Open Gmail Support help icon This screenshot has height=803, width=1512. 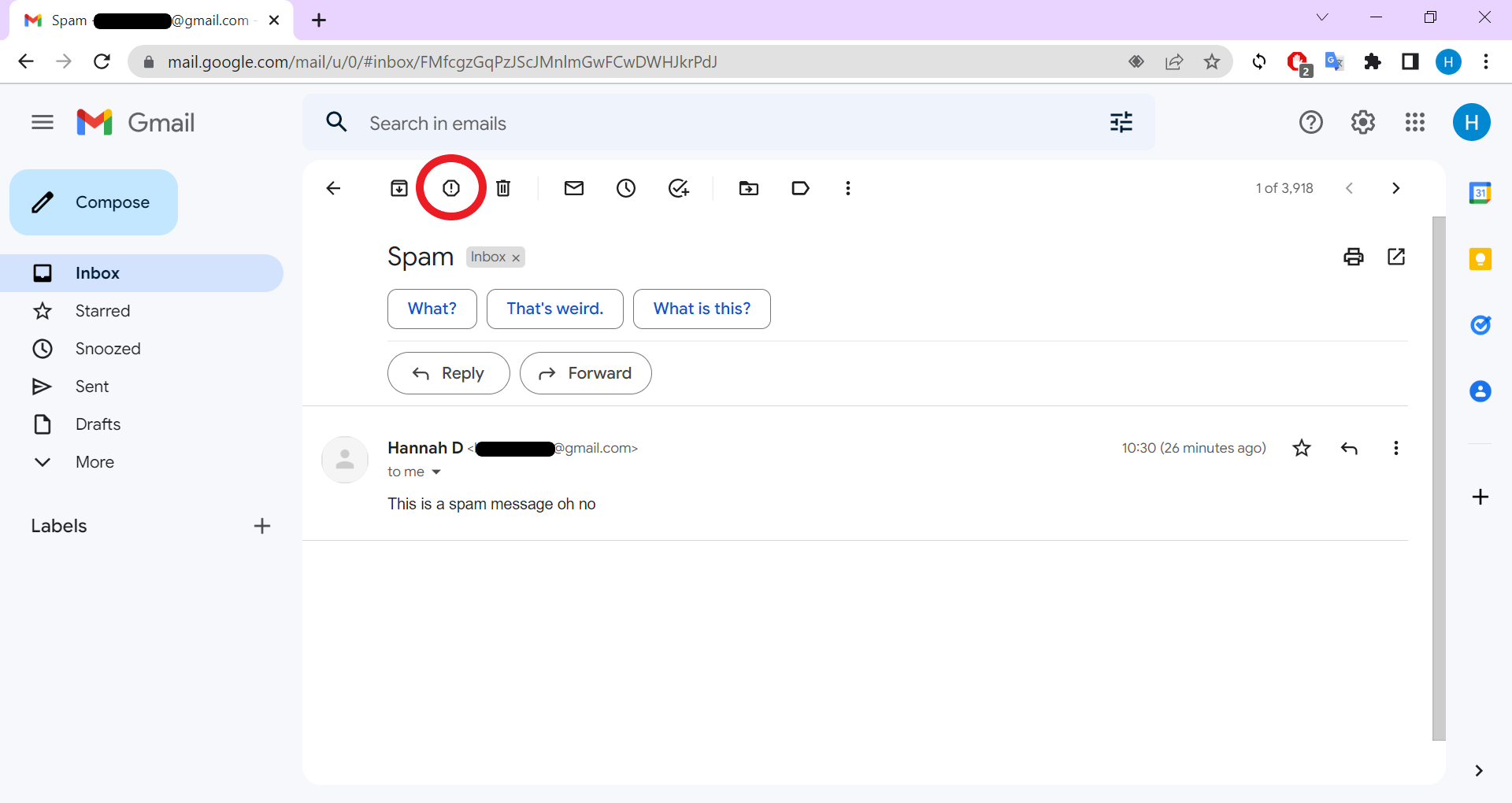point(1311,122)
